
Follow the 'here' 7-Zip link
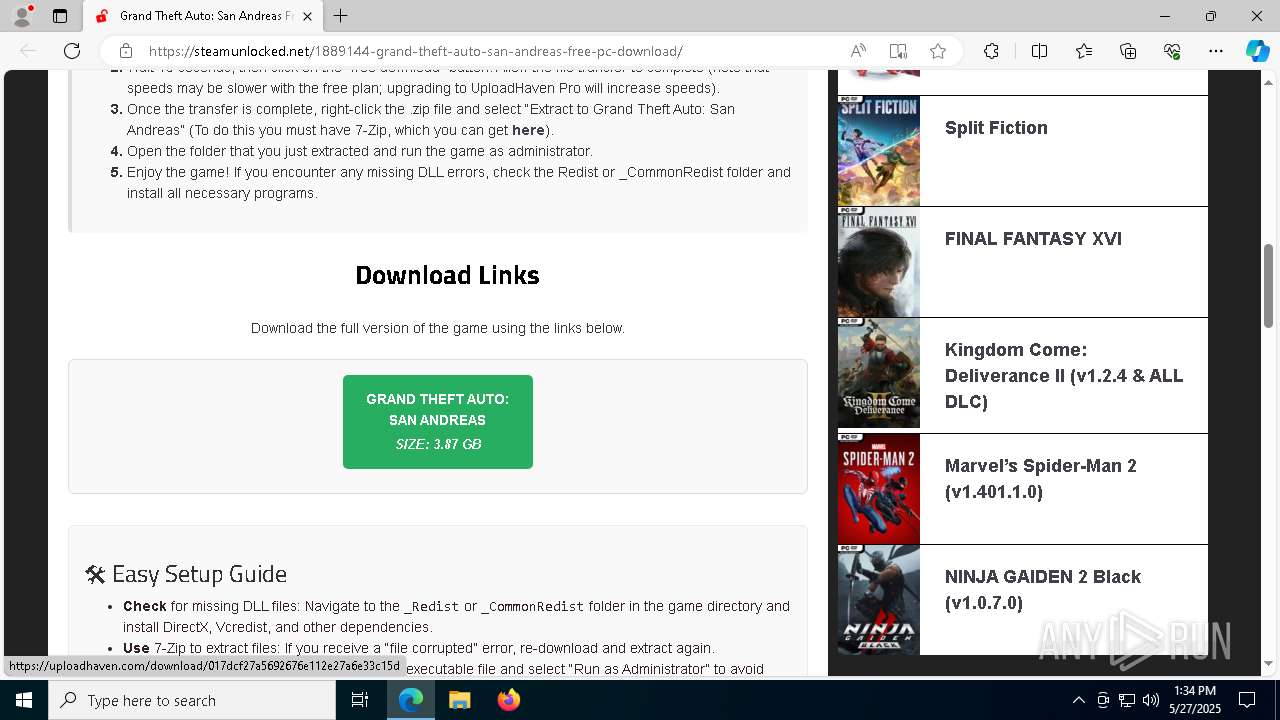(x=528, y=130)
